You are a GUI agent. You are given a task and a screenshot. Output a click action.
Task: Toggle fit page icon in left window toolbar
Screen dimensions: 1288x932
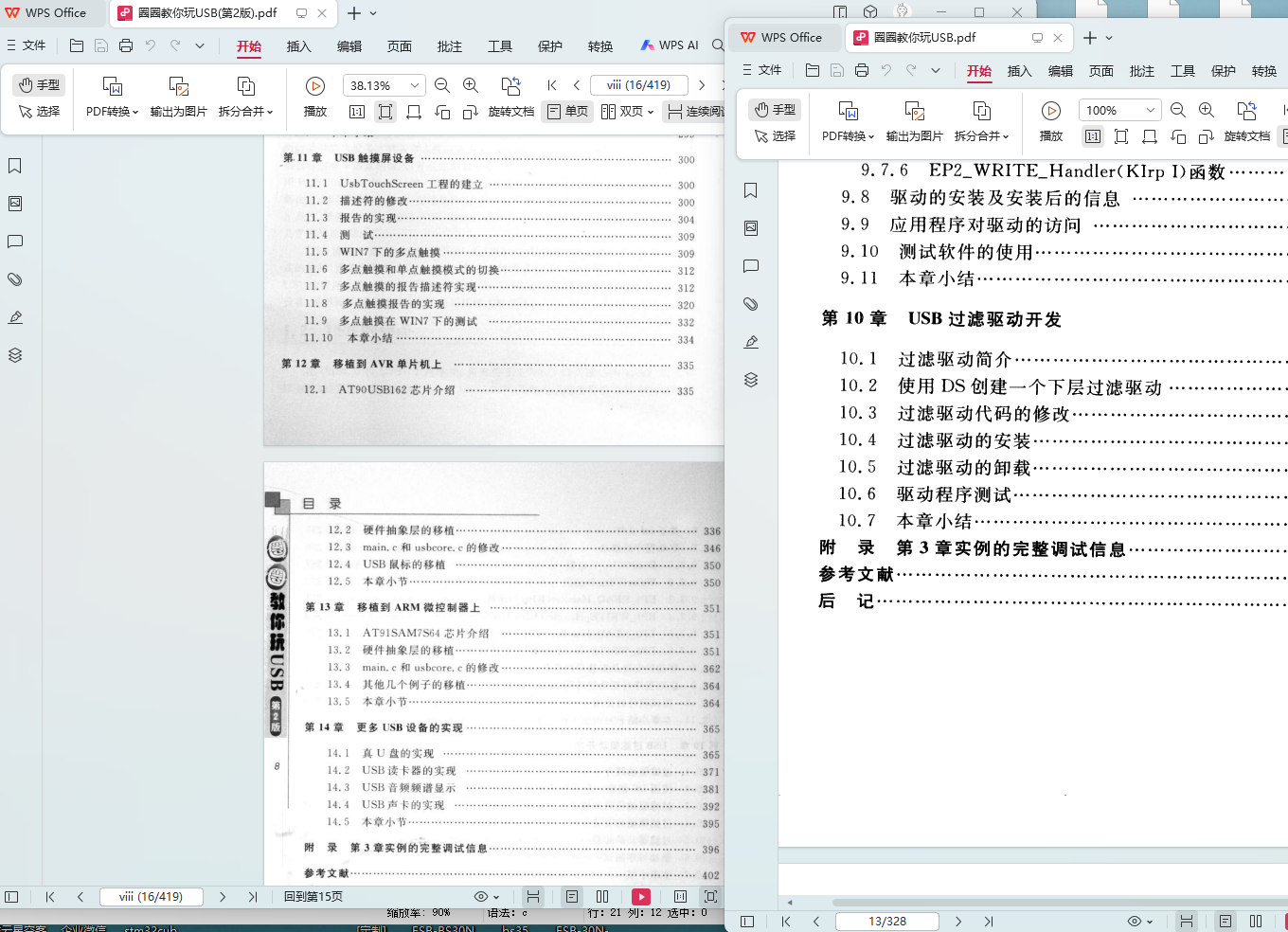pyautogui.click(x=385, y=112)
